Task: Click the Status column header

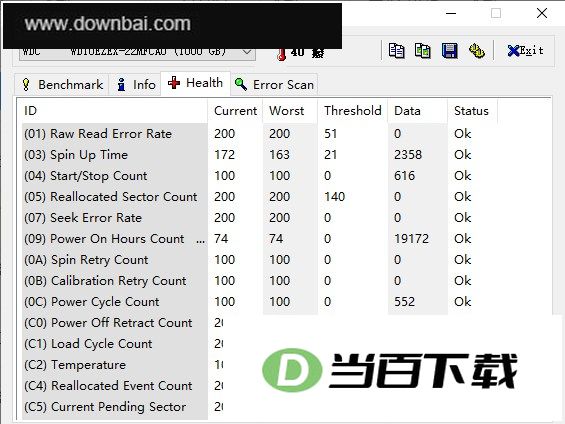Action: [x=472, y=111]
